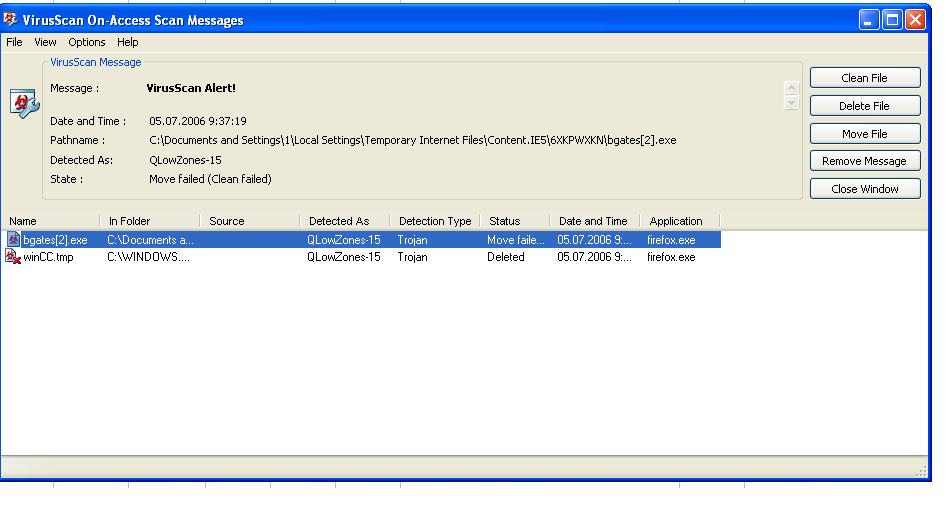
Task: Maximize the VirusScan window
Action: point(892,20)
